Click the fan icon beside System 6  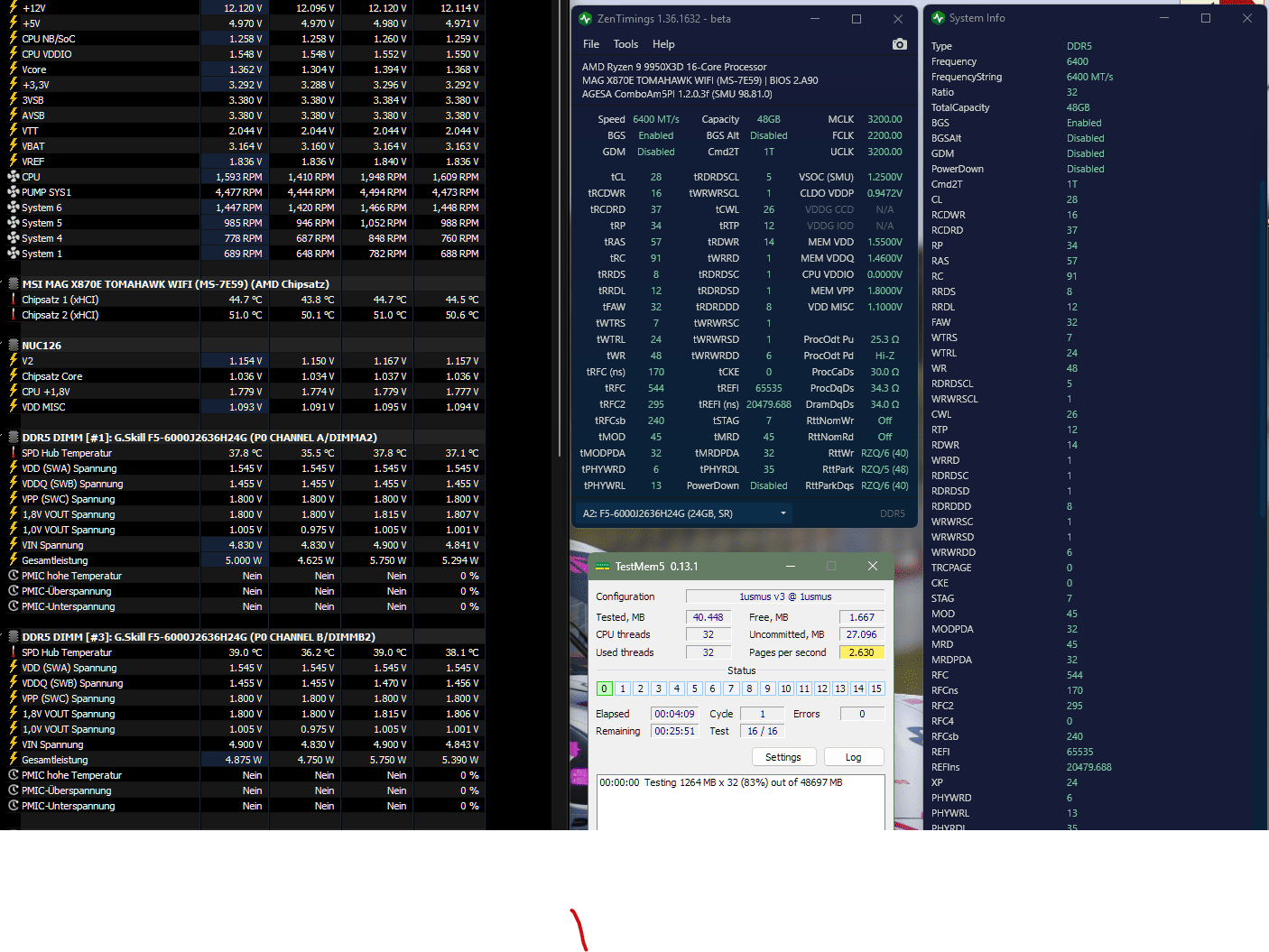pyautogui.click(x=14, y=208)
